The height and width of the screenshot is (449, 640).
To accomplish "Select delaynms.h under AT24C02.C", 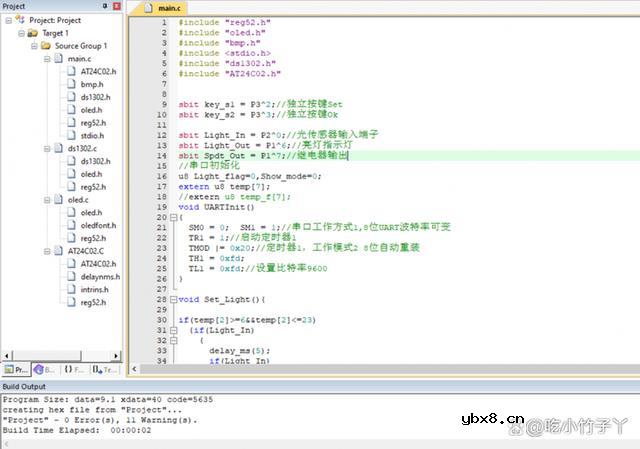I will pos(99,276).
